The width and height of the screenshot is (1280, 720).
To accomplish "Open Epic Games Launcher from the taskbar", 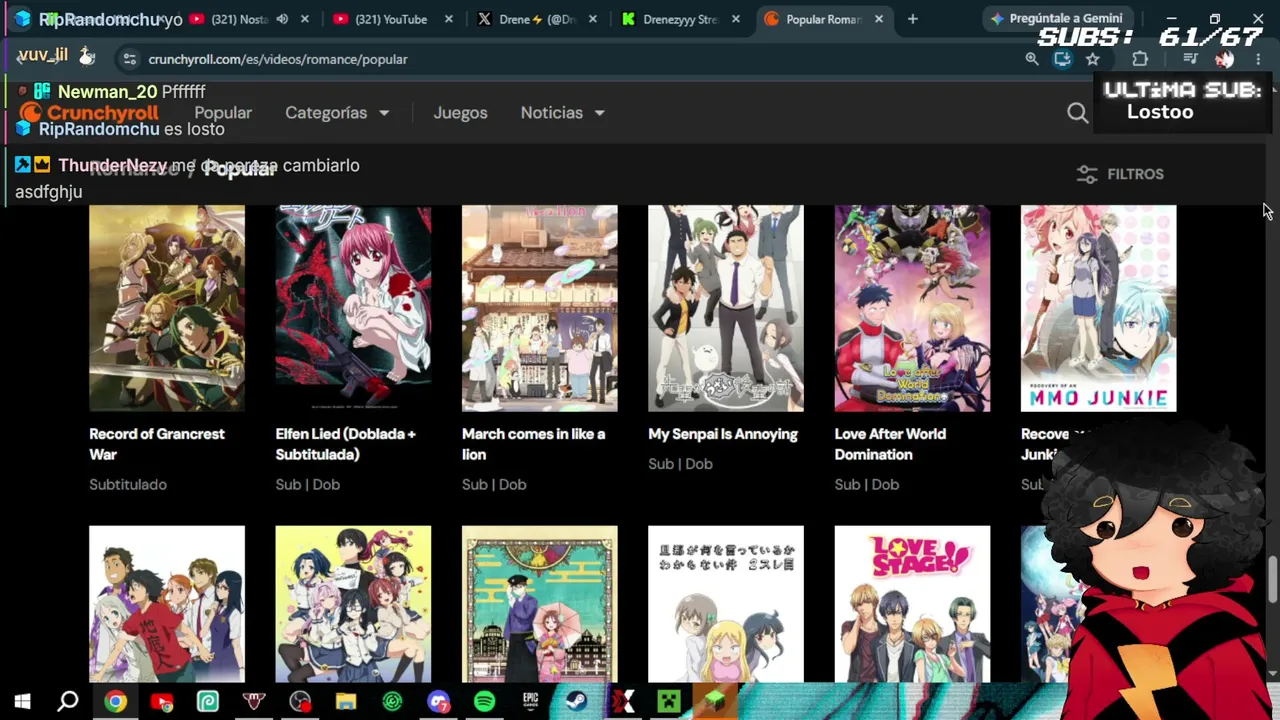I will [x=531, y=702].
